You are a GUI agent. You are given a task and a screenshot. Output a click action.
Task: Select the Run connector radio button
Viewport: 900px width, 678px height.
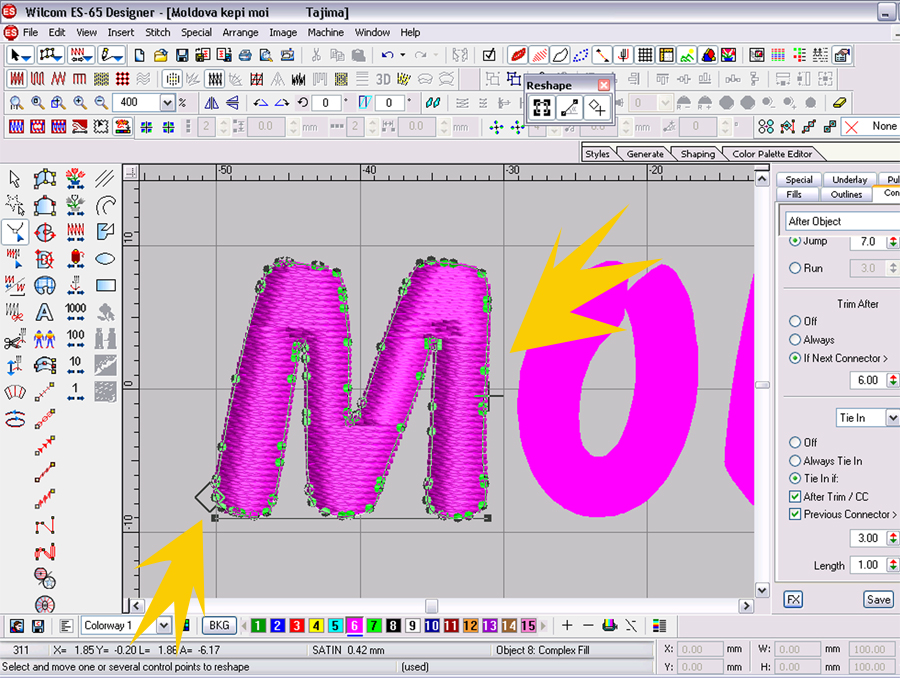796,268
